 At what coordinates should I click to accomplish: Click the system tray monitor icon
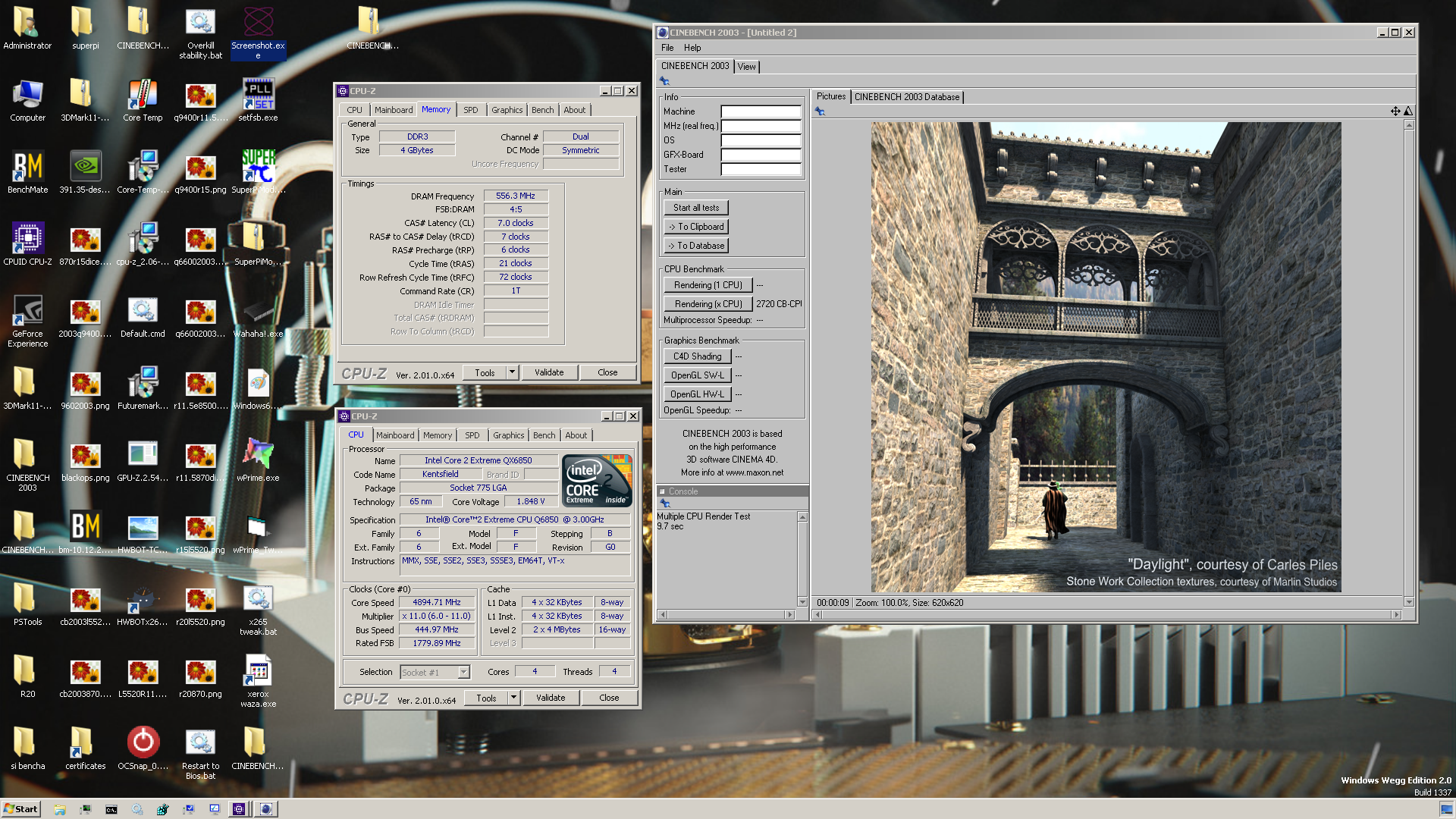[x=1446, y=809]
